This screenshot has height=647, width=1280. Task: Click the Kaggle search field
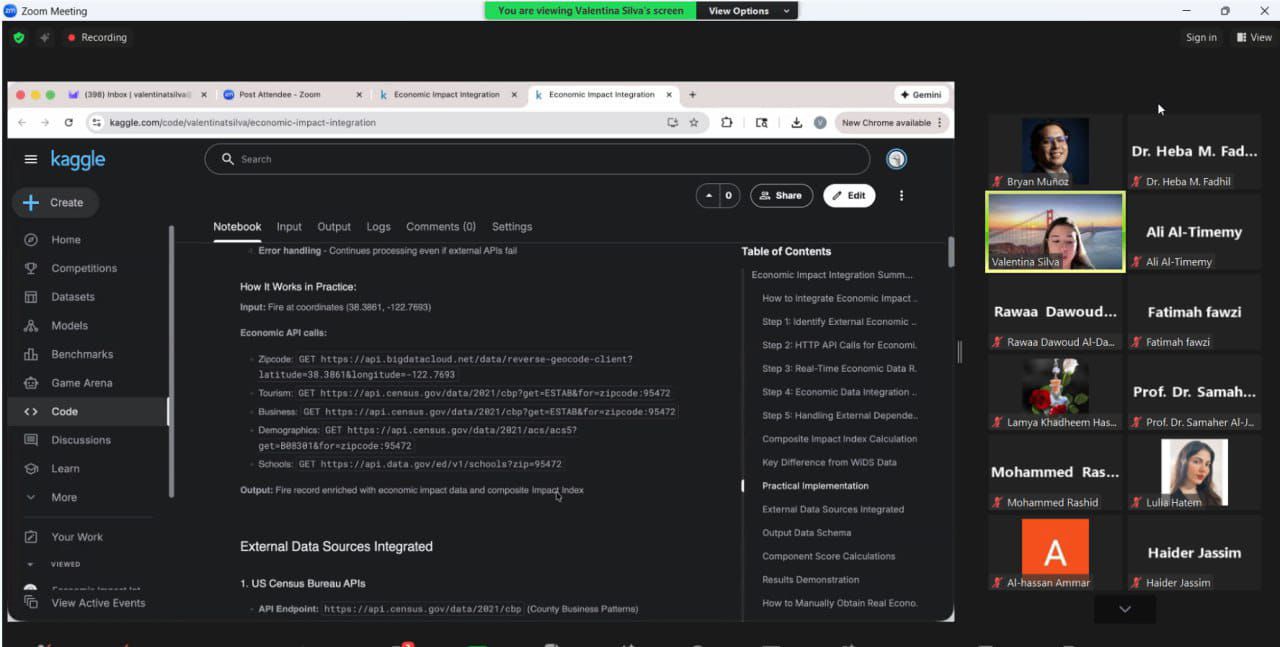pyautogui.click(x=537, y=159)
